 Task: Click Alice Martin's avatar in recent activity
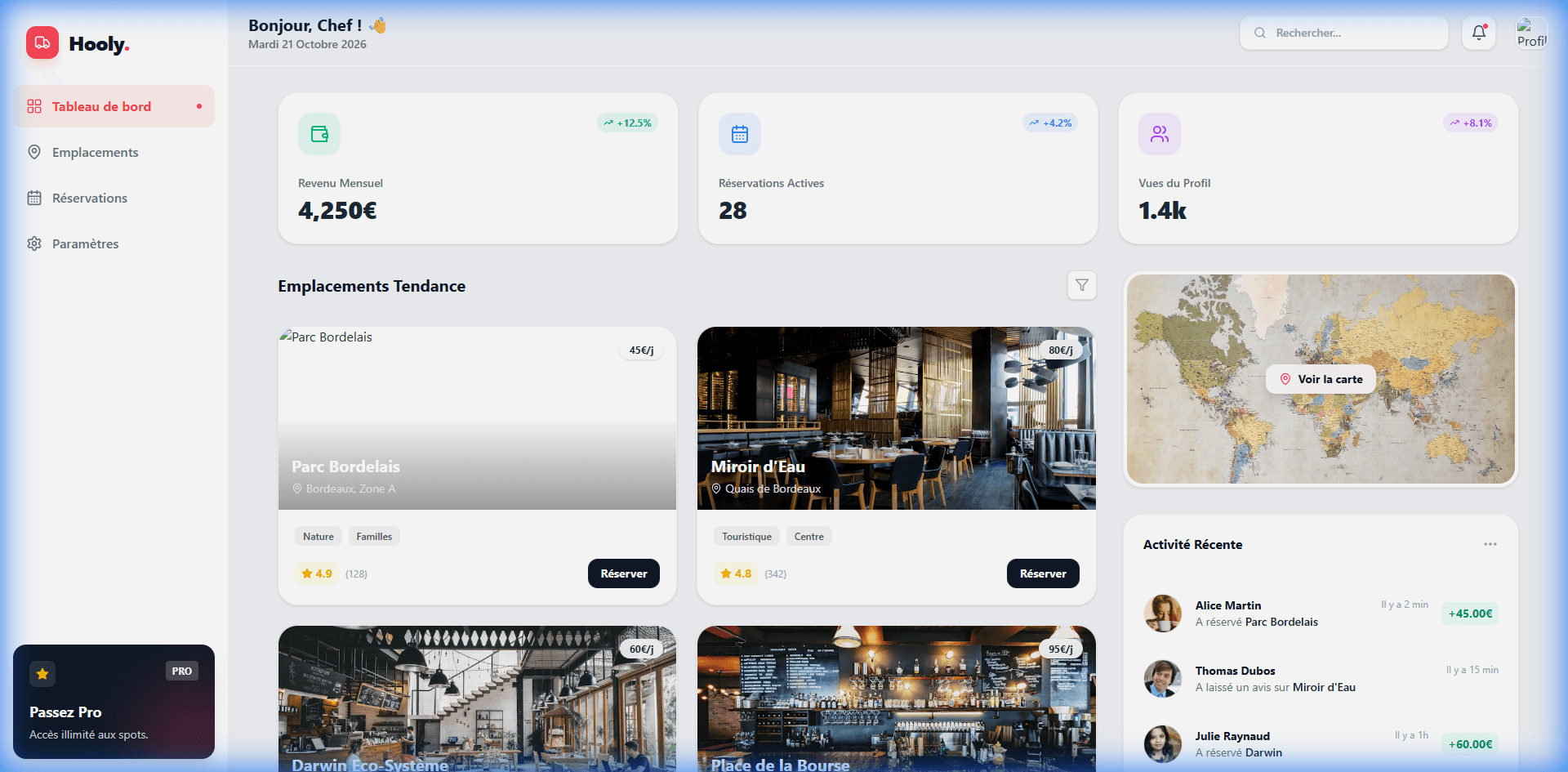(x=1162, y=614)
